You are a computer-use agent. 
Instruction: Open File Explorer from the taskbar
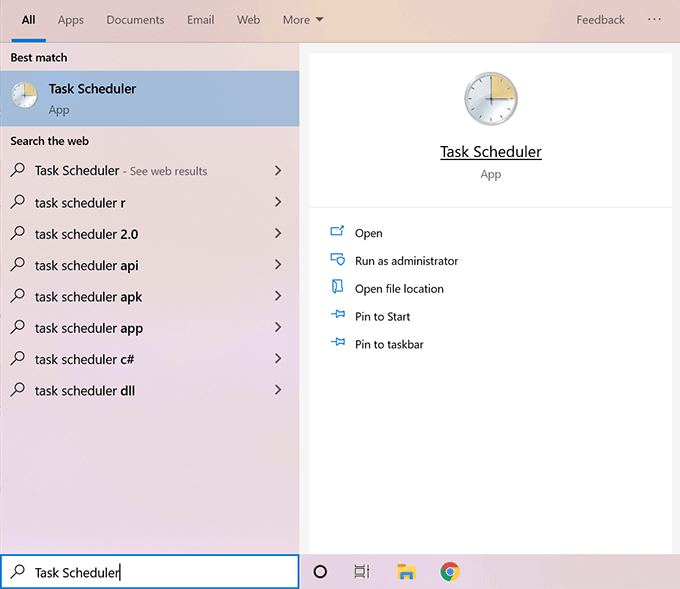coord(406,572)
